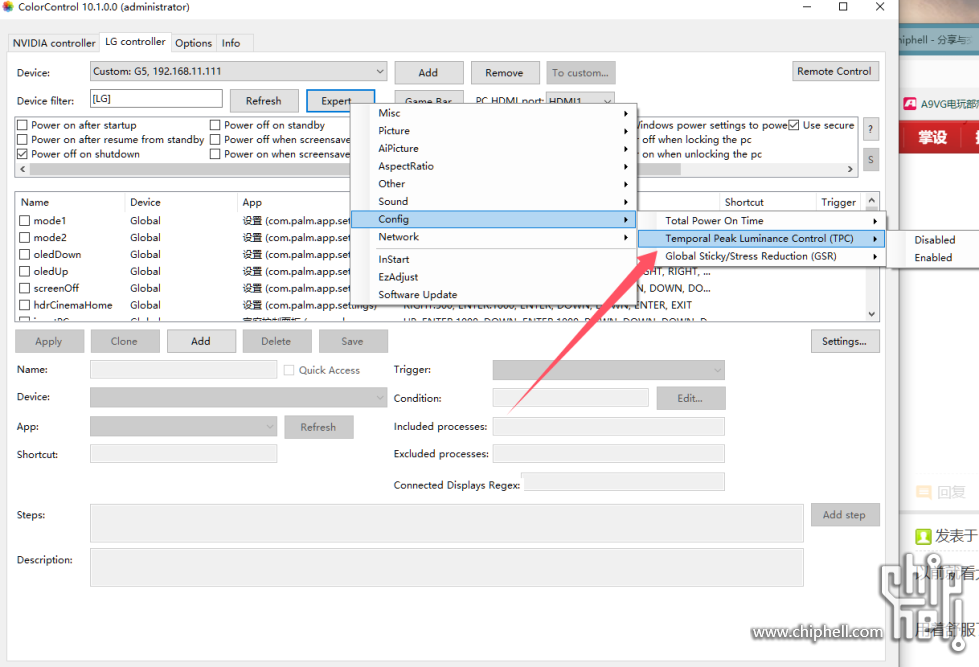979x667 pixels.
Task: Click the Apply preset button
Action: (x=49, y=341)
